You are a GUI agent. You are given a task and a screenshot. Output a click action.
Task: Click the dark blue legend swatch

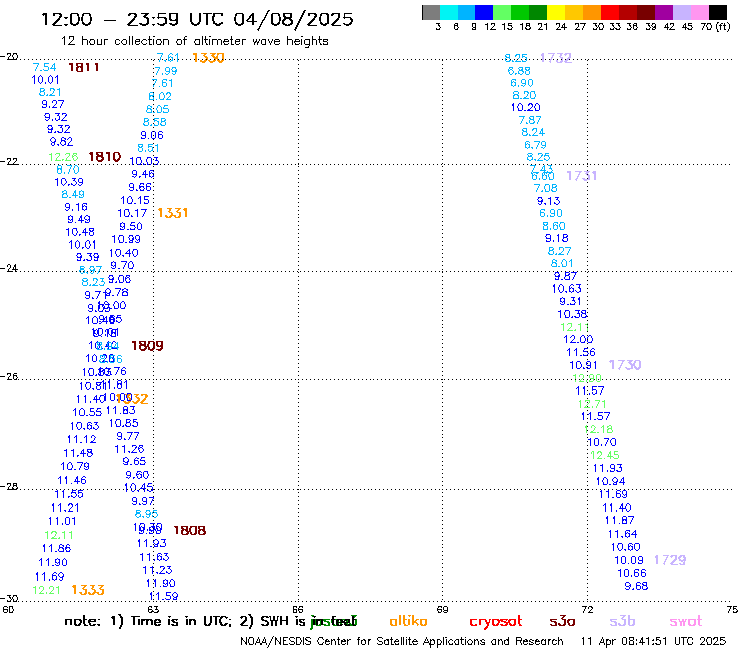coord(484,12)
